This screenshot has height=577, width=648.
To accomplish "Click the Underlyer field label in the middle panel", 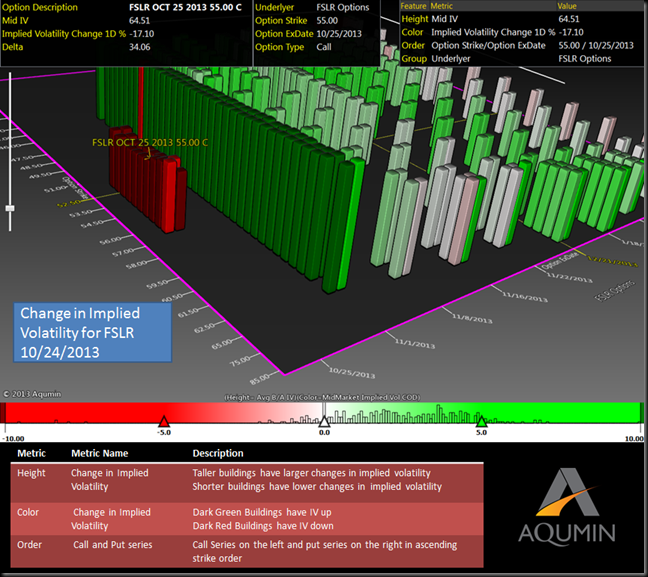I will [274, 7].
